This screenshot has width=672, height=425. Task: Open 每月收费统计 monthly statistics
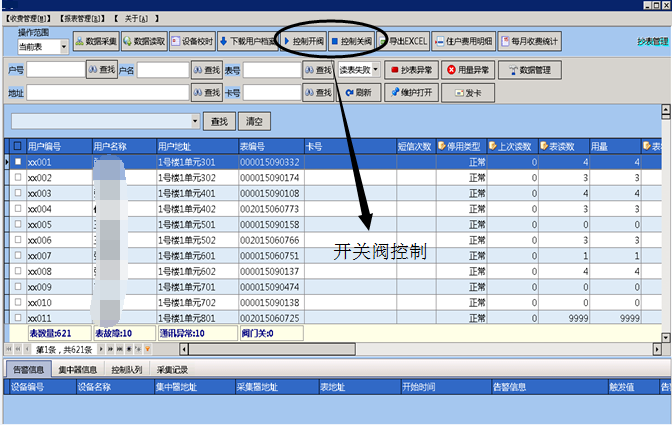pyautogui.click(x=530, y=41)
